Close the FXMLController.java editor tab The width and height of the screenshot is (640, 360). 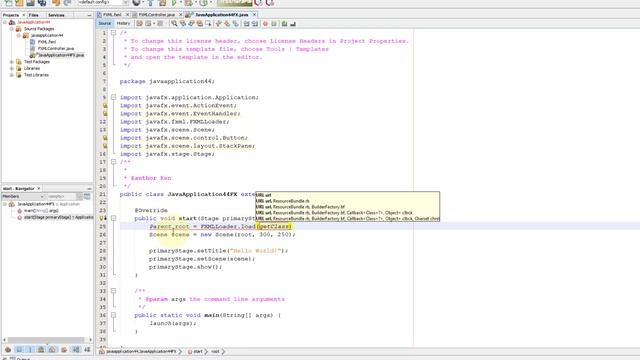pos(180,15)
